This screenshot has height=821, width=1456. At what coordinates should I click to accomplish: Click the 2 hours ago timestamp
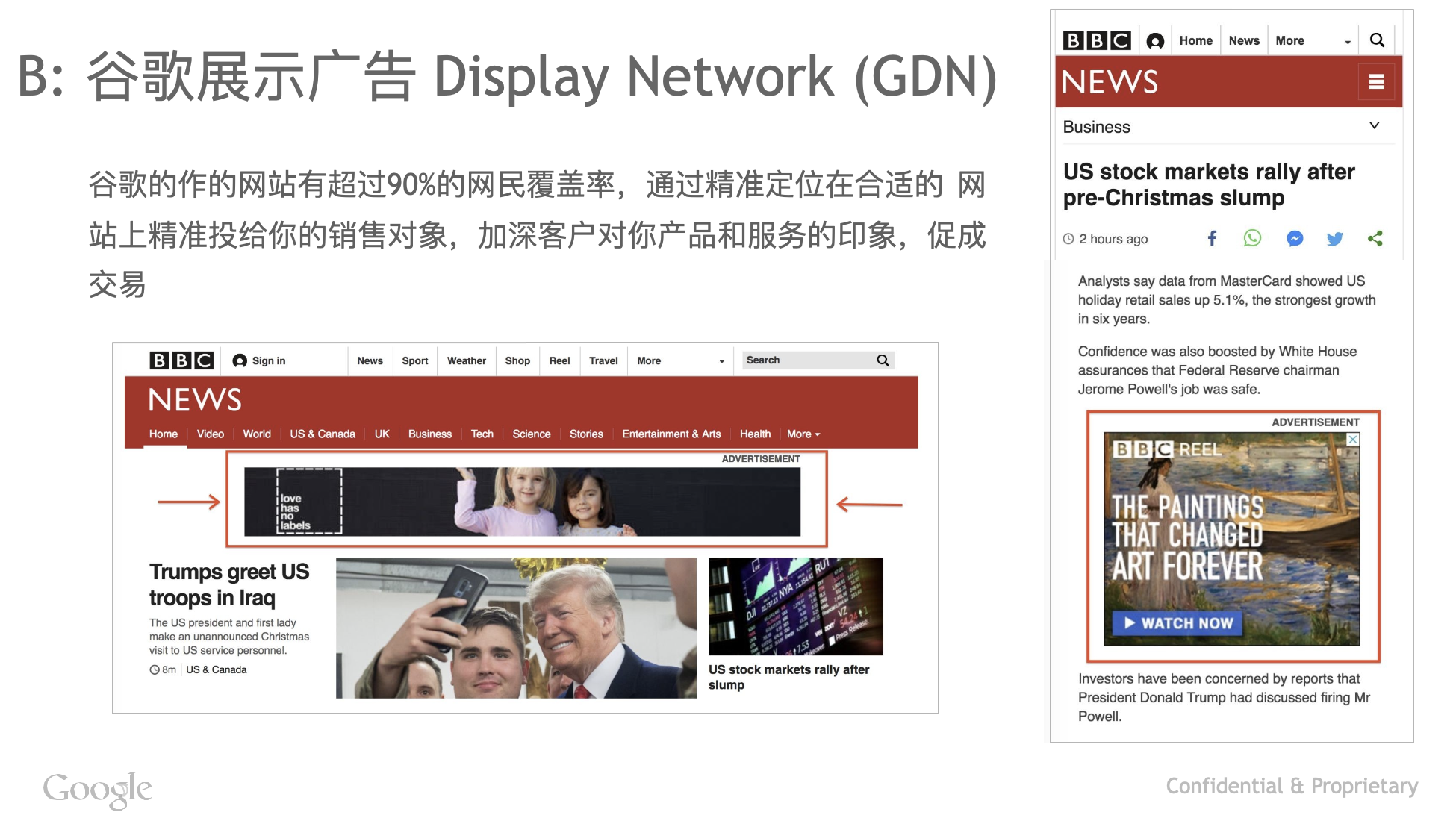point(1113,239)
